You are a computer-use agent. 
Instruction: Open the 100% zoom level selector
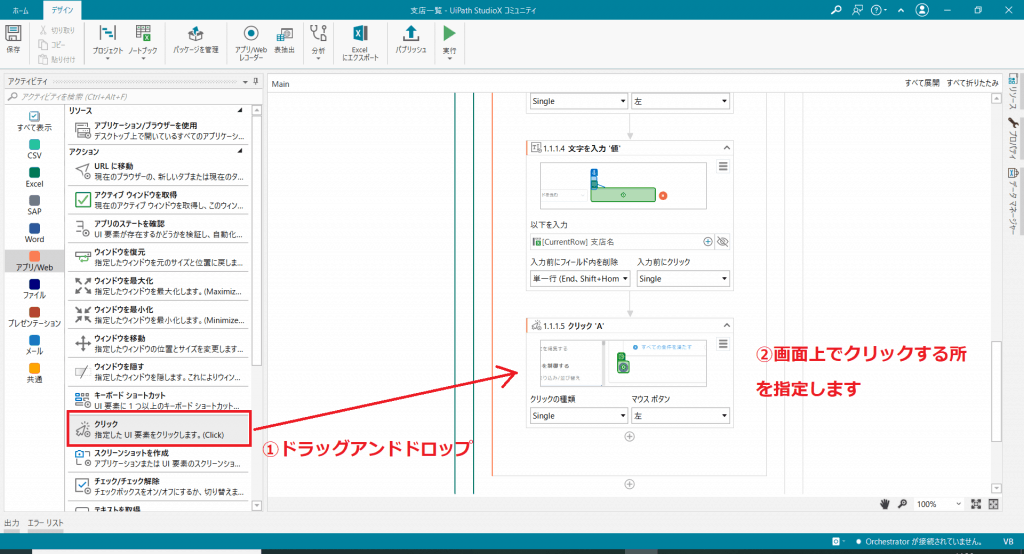click(940, 504)
